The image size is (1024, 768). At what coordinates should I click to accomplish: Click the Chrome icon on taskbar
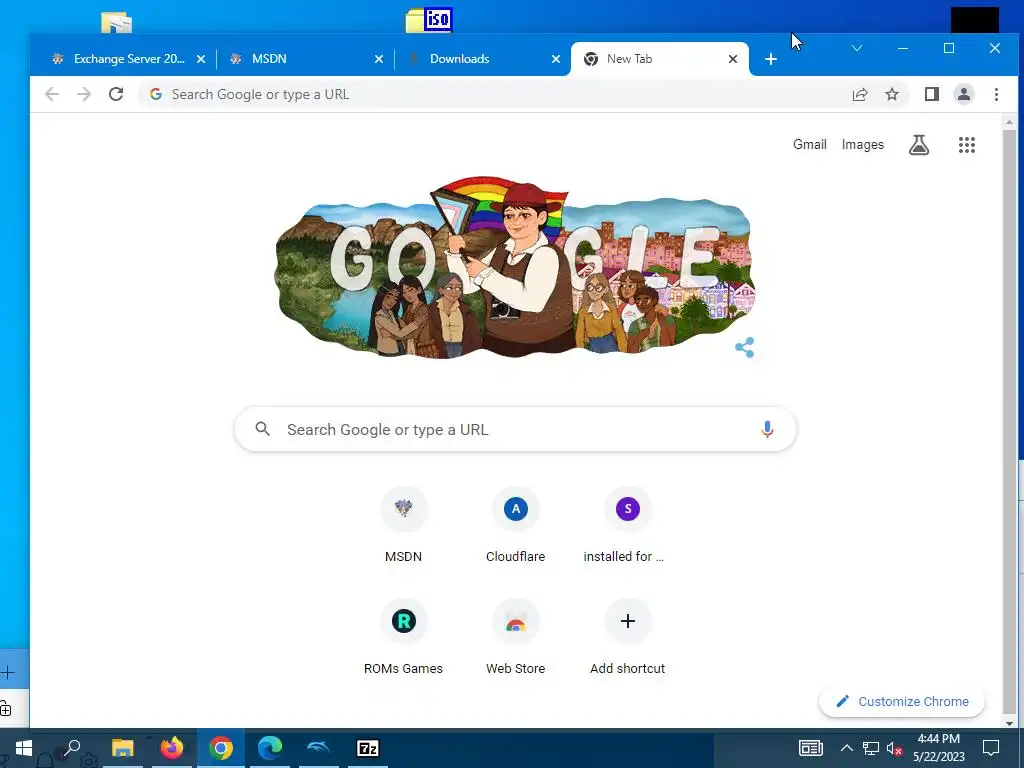click(x=221, y=748)
